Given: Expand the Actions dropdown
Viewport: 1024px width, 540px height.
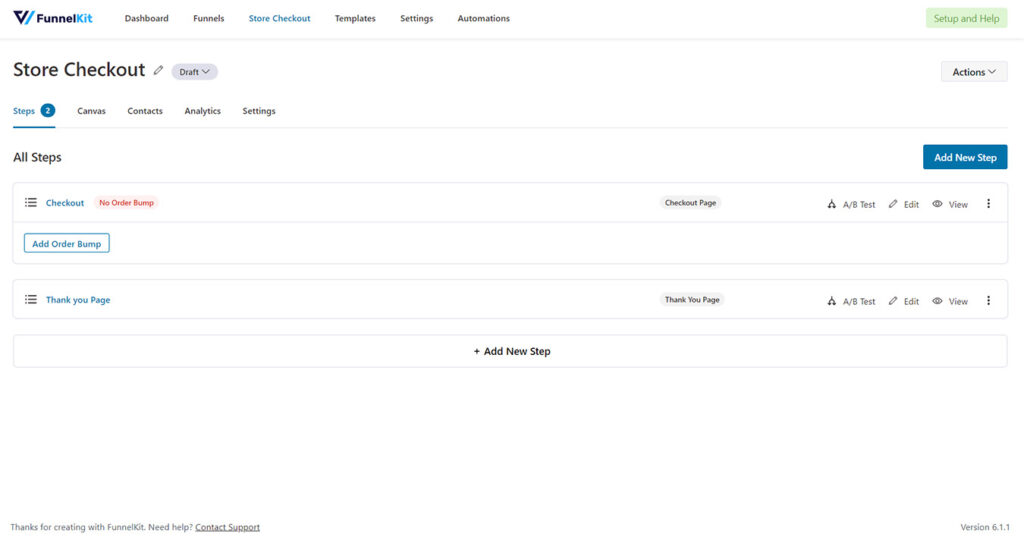Looking at the screenshot, I should pyautogui.click(x=974, y=72).
